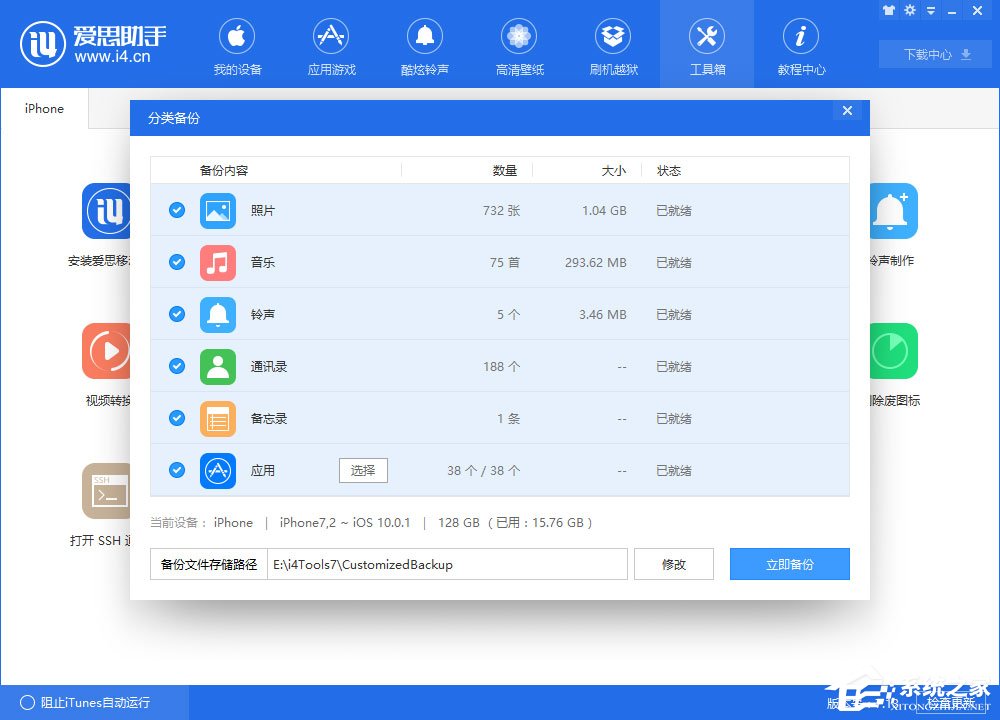Select the 视频转换 video conversion tool
The image size is (1000, 720).
tap(106, 352)
